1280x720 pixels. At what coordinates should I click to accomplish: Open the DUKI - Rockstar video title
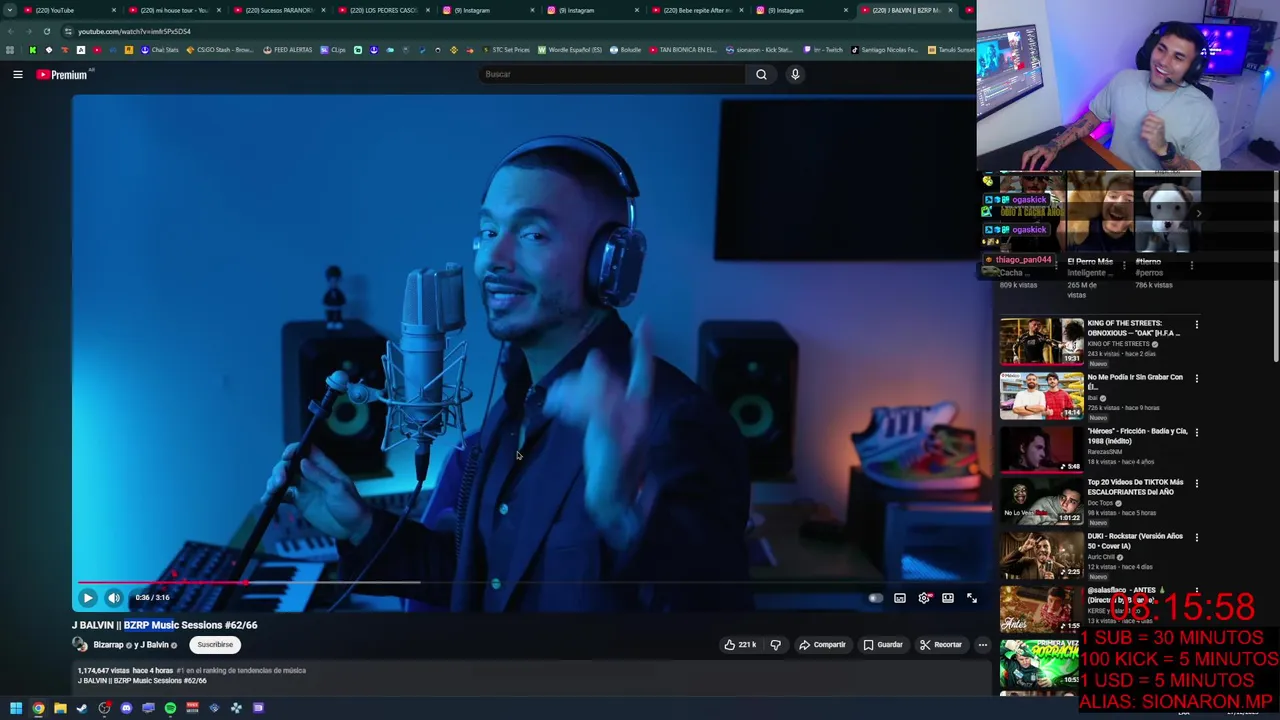point(1135,541)
